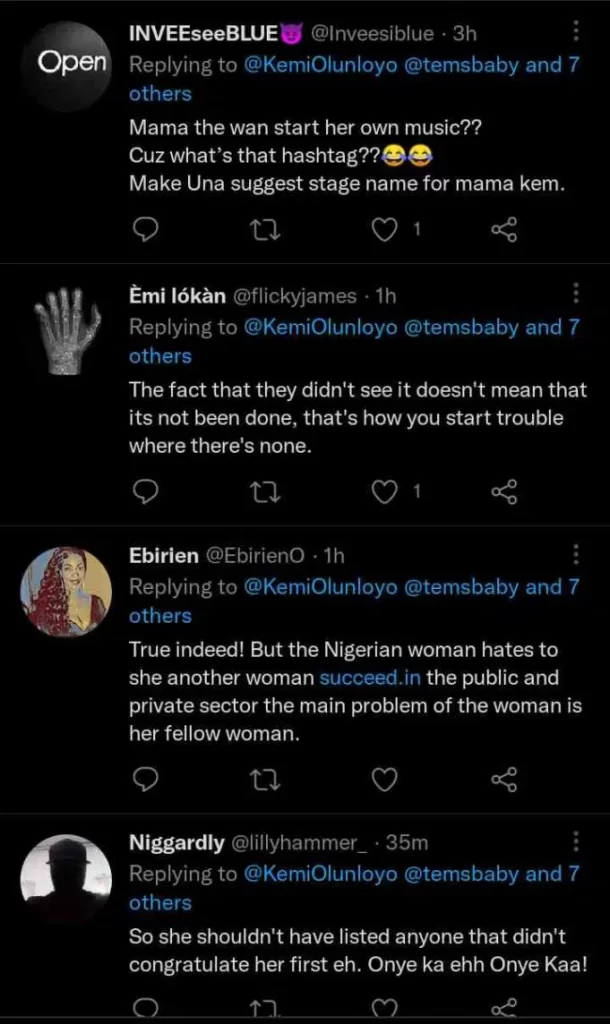
Task: Open more options for INVEEseeBLUE's tweet
Action: click(x=577, y=33)
